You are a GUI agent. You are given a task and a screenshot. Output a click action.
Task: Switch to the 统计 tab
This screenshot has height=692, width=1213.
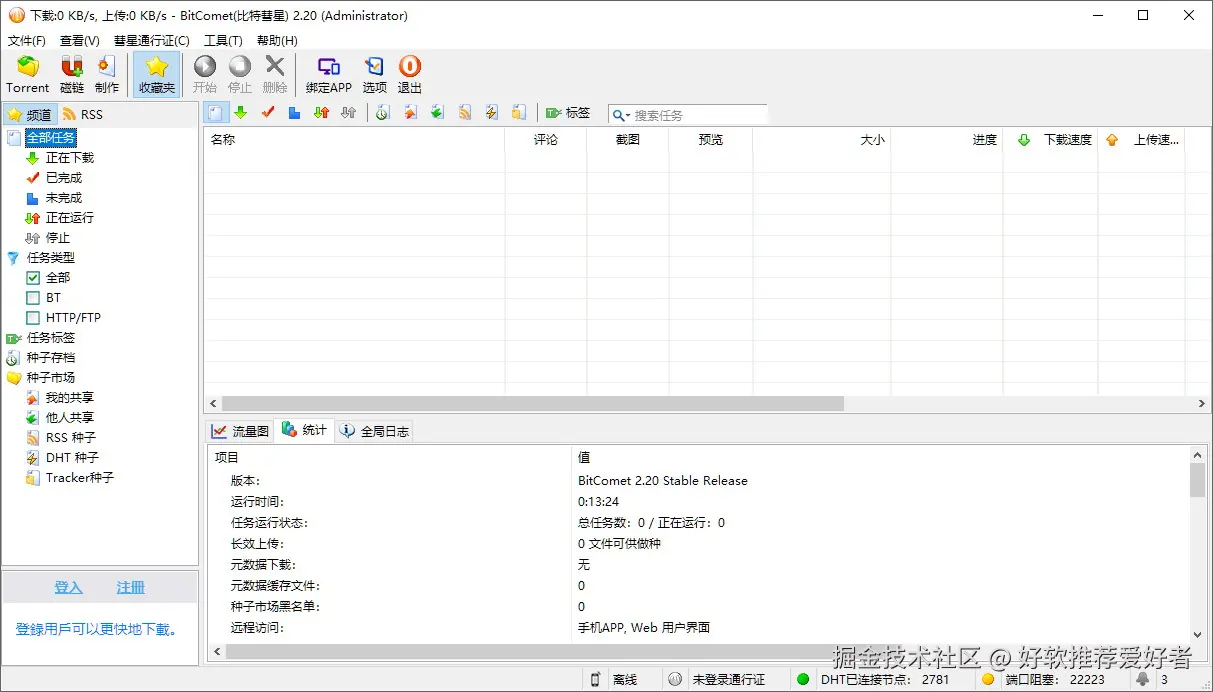pos(304,430)
